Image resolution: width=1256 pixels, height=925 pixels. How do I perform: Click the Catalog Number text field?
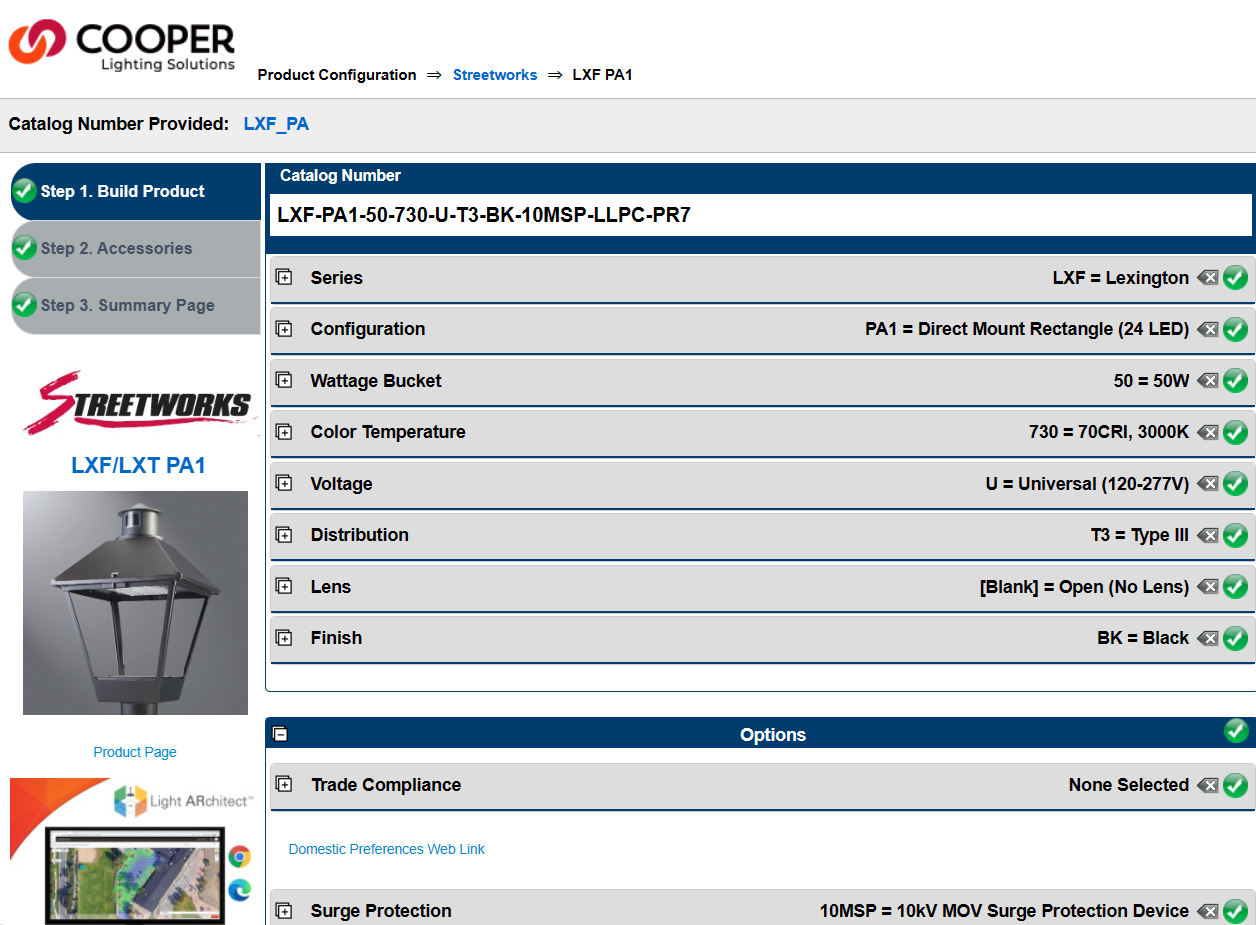[x=761, y=215]
